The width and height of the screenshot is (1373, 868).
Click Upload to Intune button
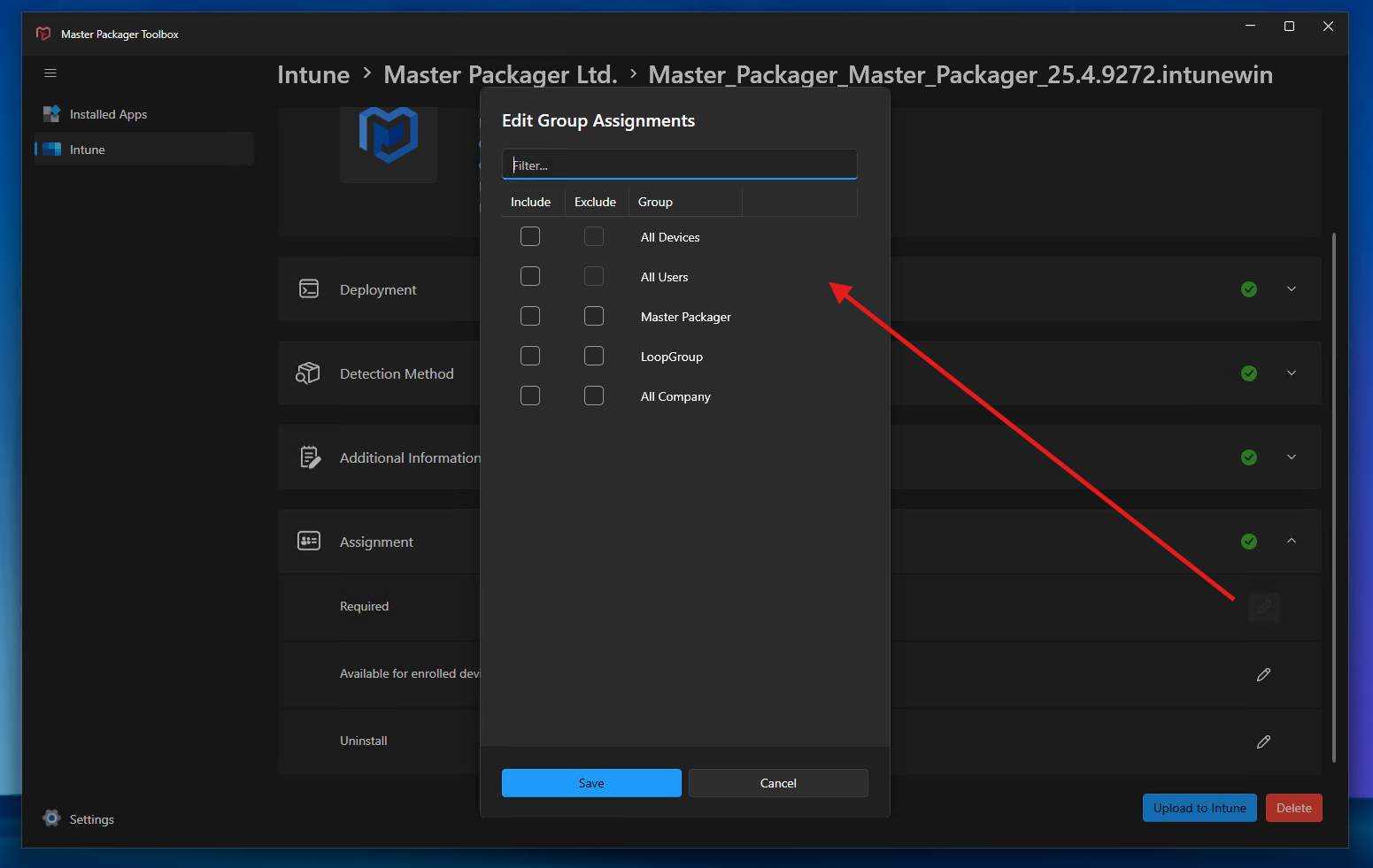click(x=1199, y=808)
